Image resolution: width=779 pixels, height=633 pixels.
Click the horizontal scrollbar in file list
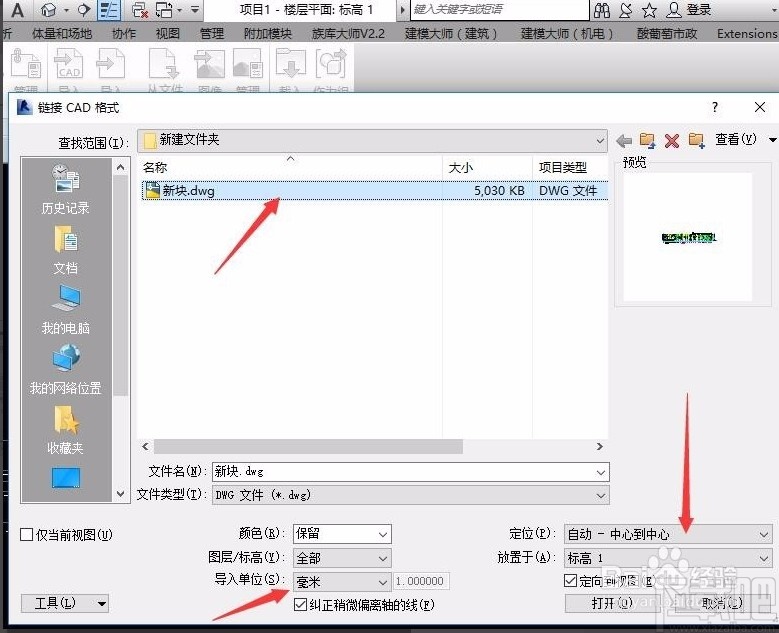308,447
